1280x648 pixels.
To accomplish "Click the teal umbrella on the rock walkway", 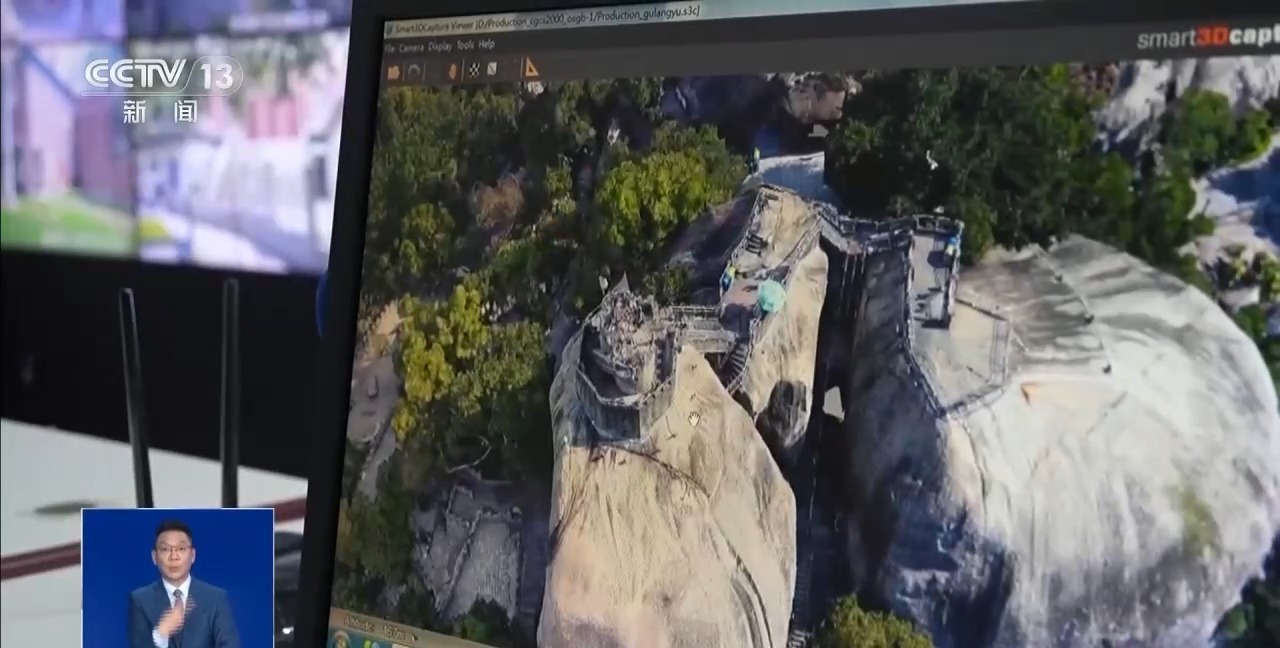I will pos(770,296).
